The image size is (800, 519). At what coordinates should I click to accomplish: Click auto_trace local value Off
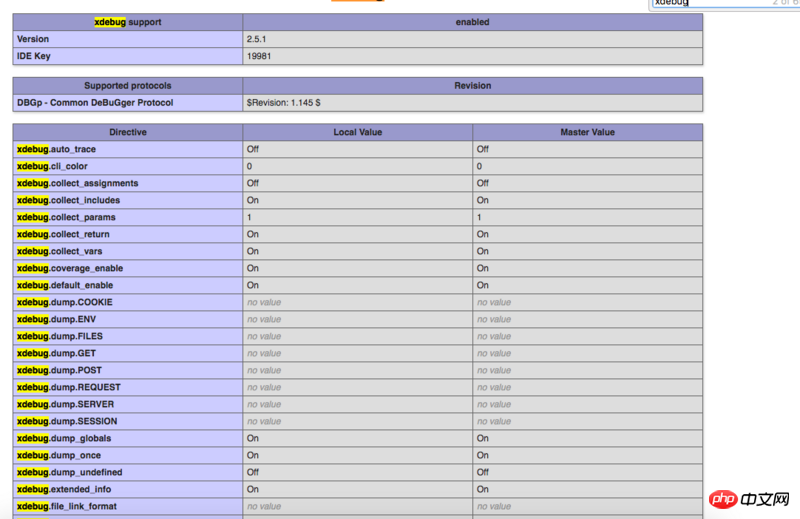[x=358, y=149]
